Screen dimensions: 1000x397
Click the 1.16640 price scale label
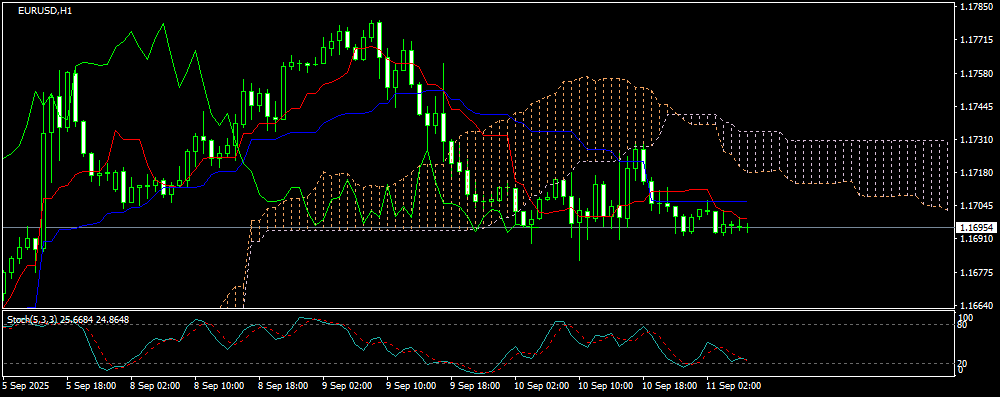pyautogui.click(x=976, y=305)
